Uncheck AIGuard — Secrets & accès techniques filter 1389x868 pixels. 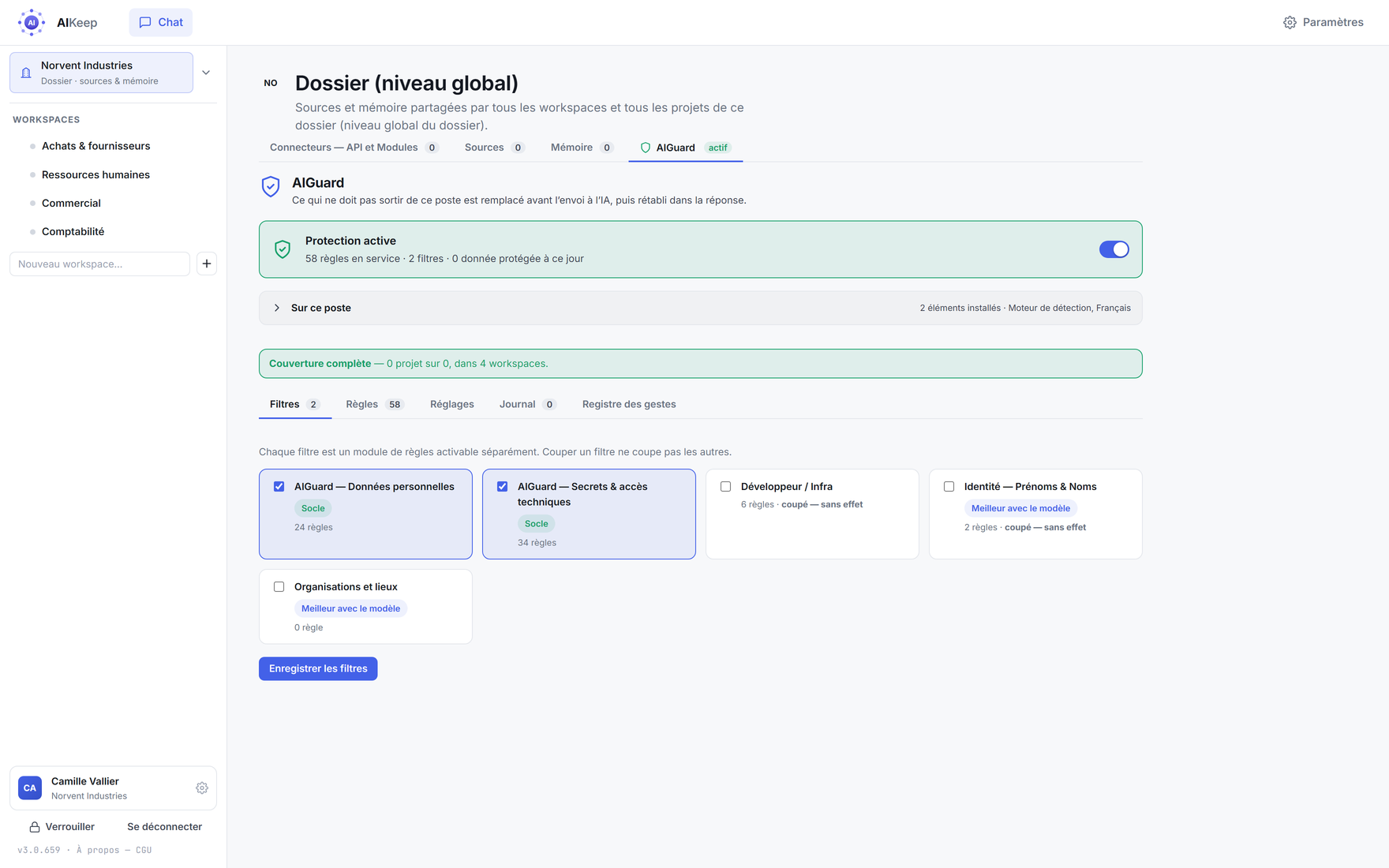[503, 487]
